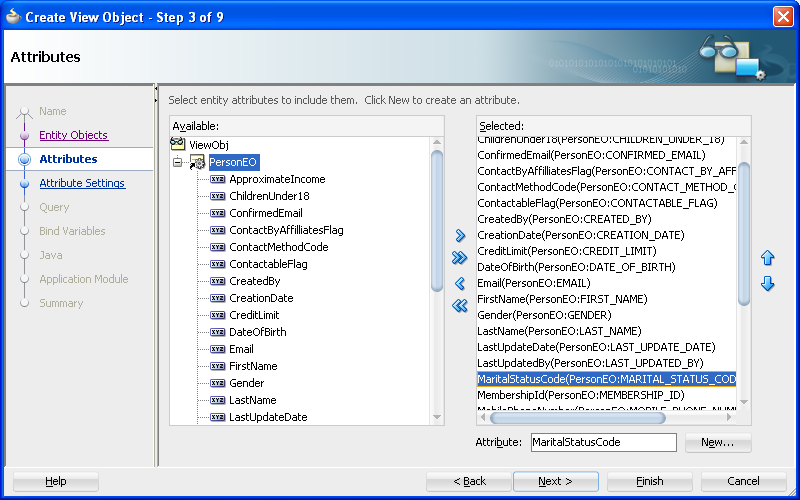Click the Selected list vertical scrollbar thumb

pyautogui.click(x=744, y=234)
